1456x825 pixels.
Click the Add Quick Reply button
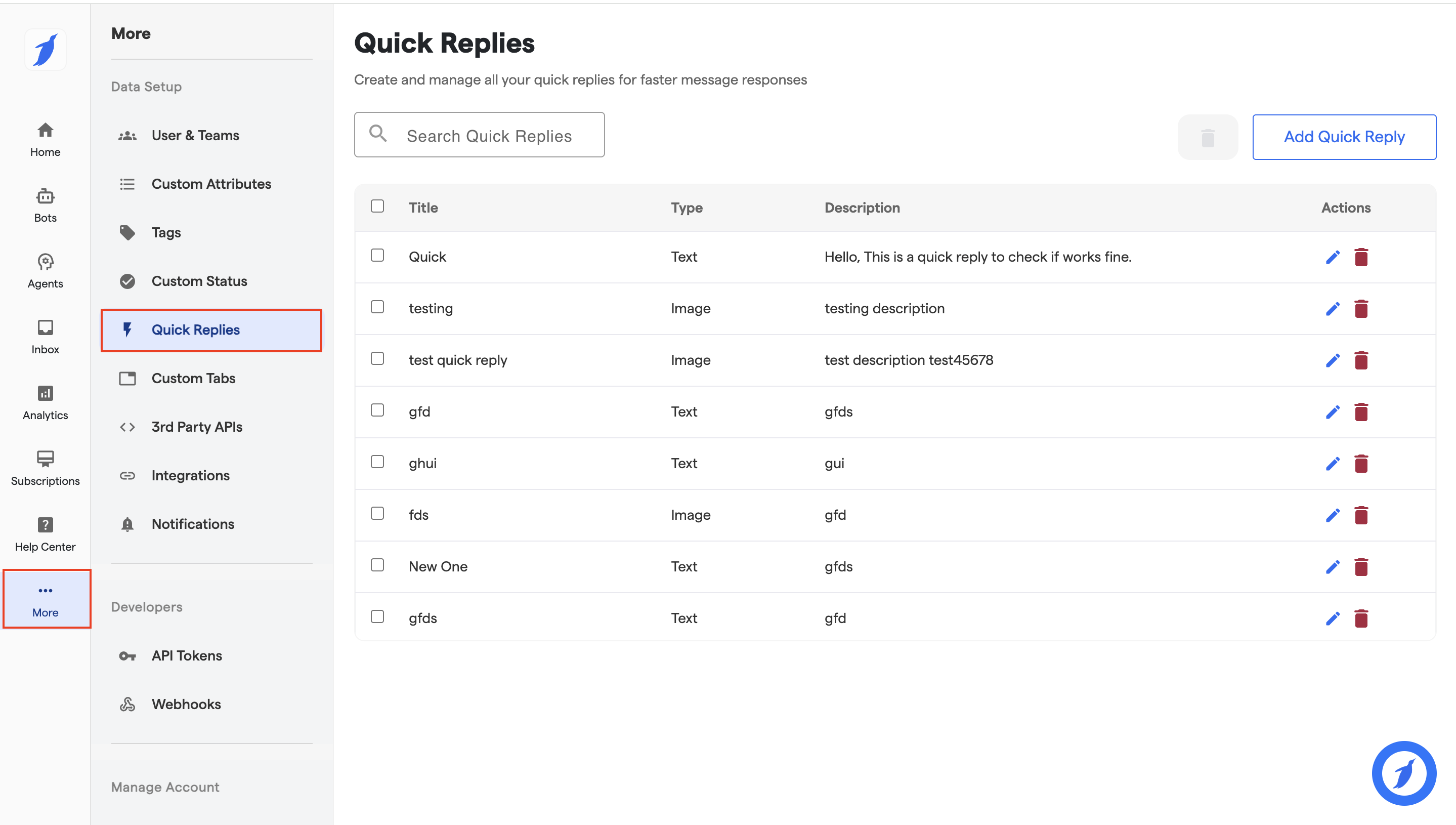coord(1343,137)
